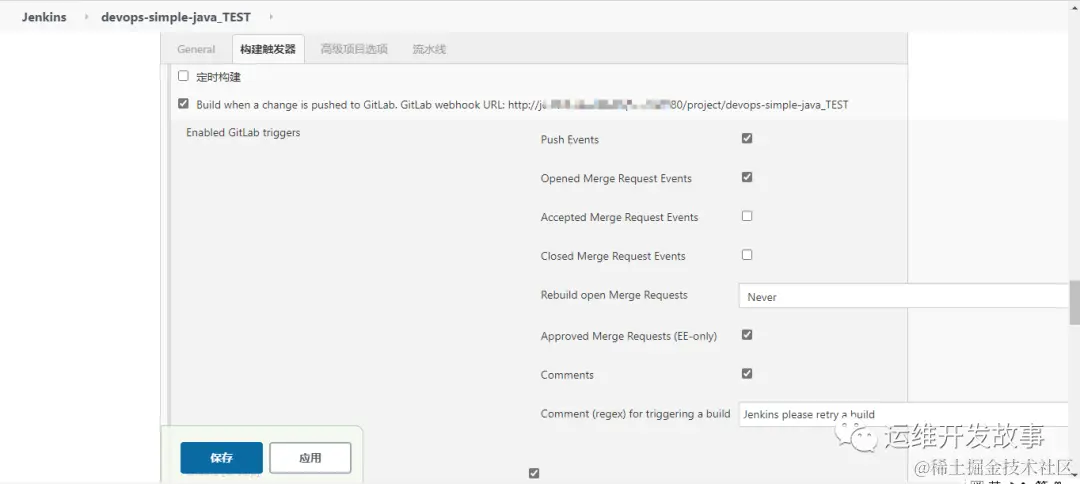Uncheck the Push Events checkbox
The image size is (1080, 484).
point(747,138)
